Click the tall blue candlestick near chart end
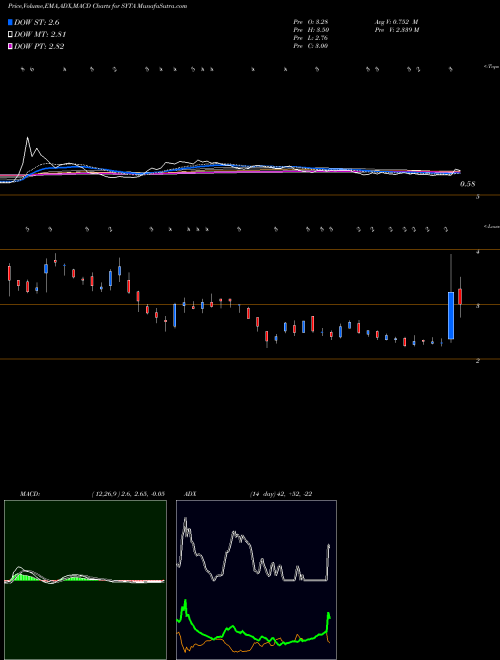This screenshot has height=660, width=500. click(x=451, y=315)
